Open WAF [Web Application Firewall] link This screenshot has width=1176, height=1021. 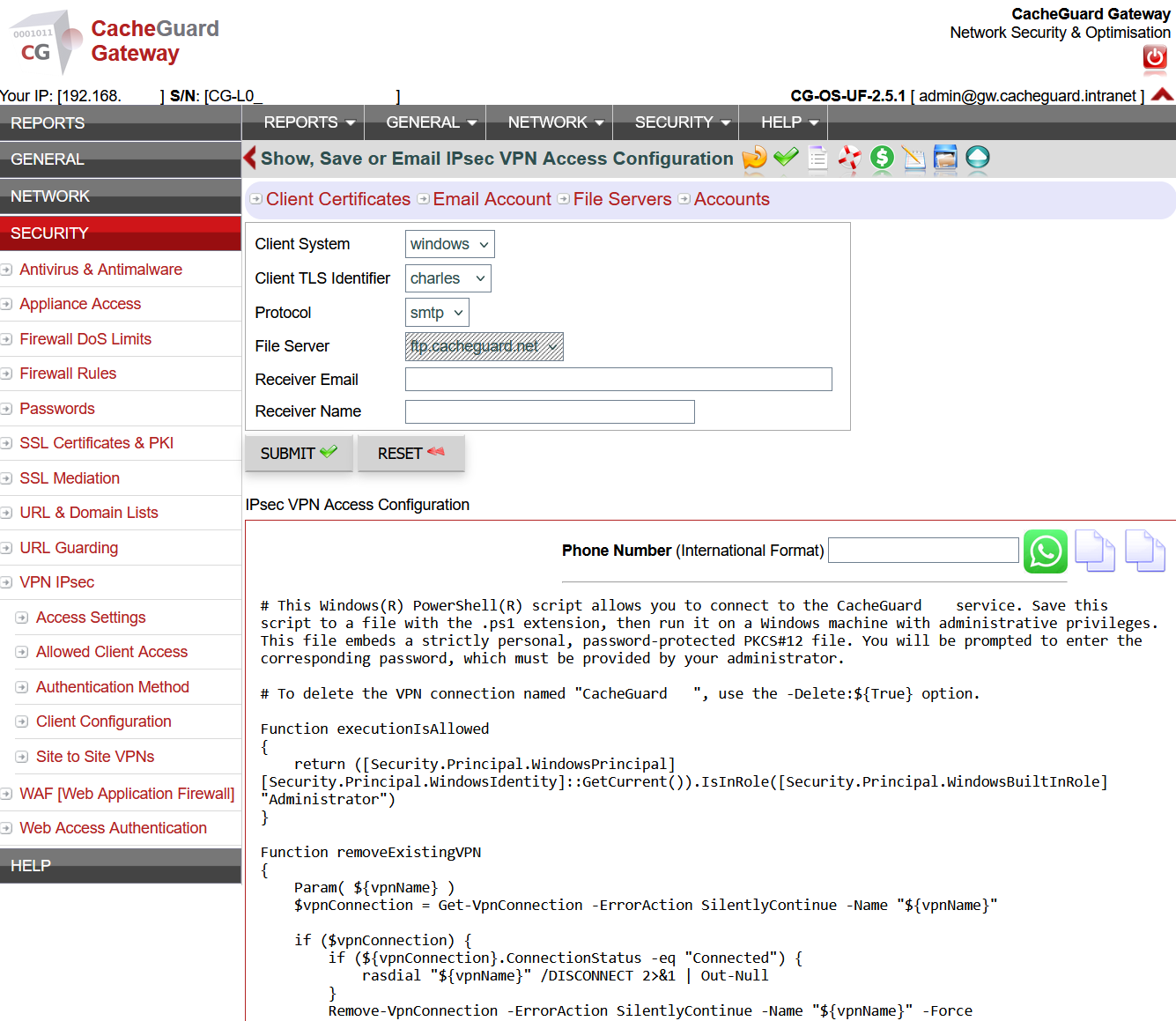click(127, 794)
